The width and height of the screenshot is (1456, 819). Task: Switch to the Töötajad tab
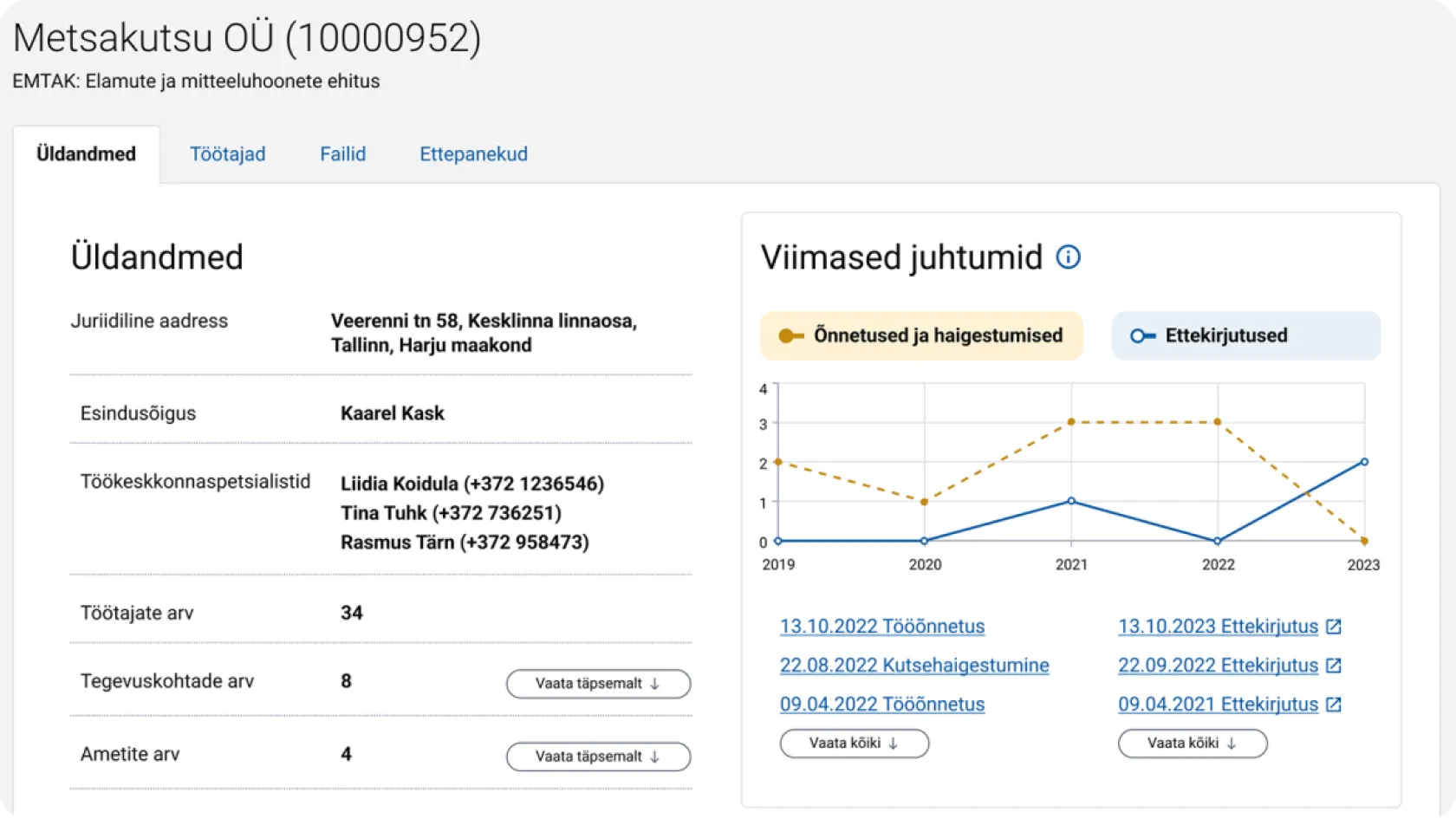(228, 154)
